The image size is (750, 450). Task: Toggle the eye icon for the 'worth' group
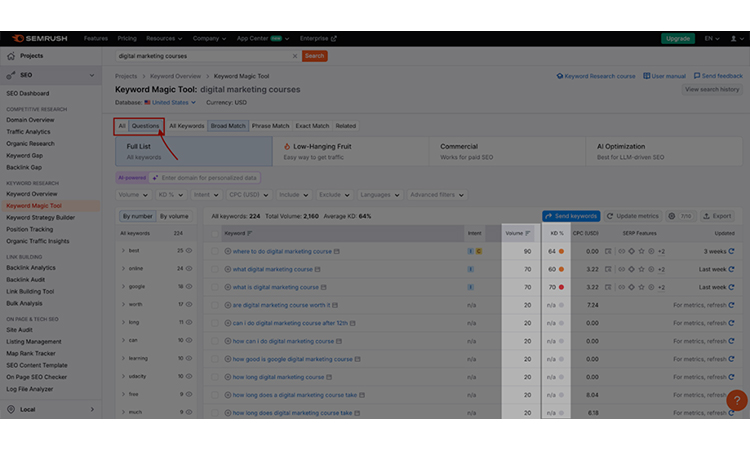pyautogui.click(x=189, y=304)
